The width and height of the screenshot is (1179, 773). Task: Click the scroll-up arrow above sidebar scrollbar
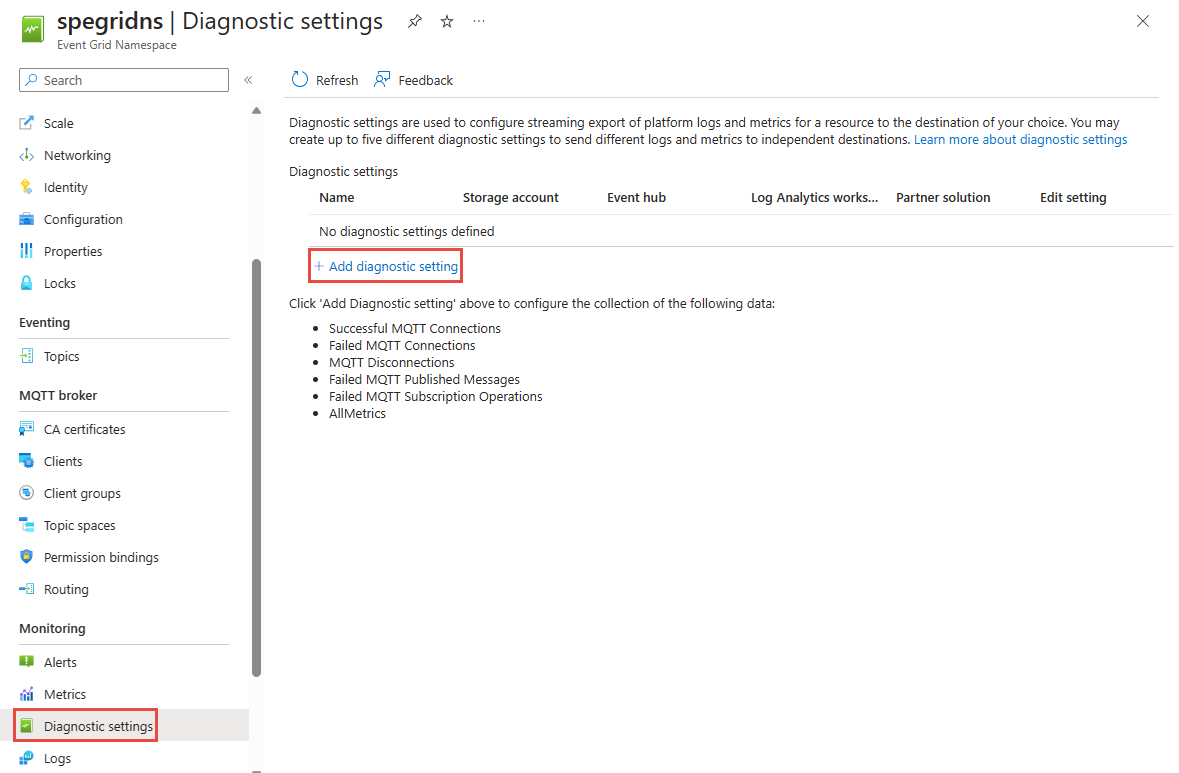pyautogui.click(x=256, y=111)
